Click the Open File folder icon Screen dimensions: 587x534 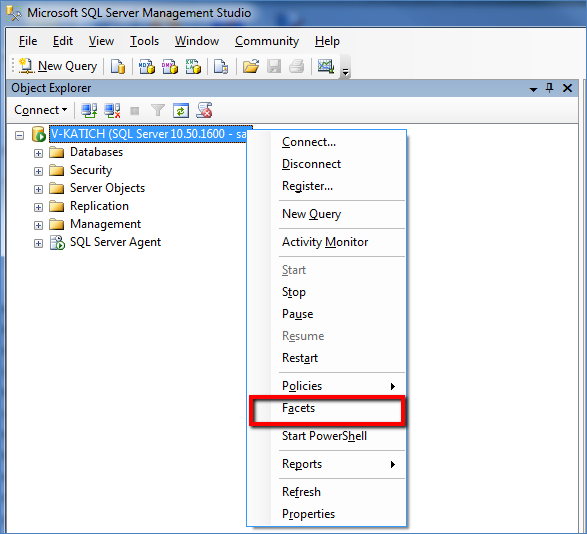[x=251, y=67]
